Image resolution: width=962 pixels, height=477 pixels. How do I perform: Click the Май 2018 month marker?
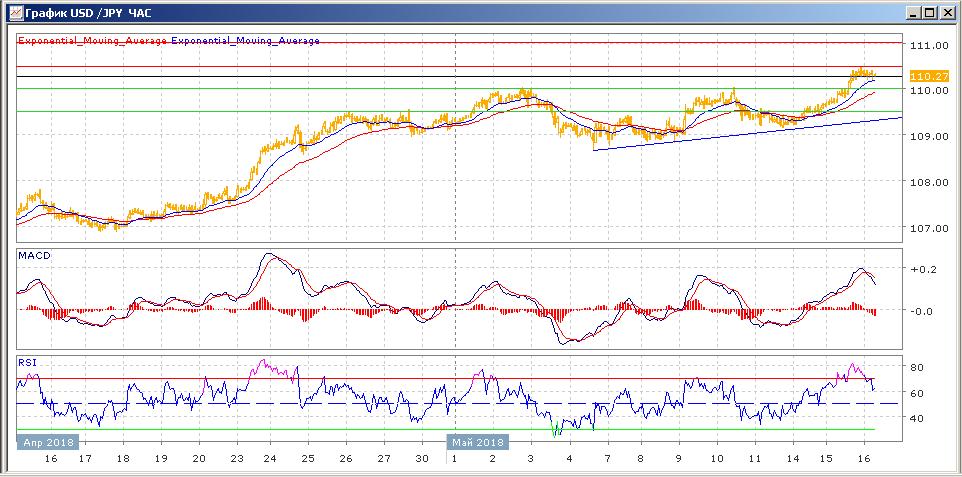click(478, 442)
